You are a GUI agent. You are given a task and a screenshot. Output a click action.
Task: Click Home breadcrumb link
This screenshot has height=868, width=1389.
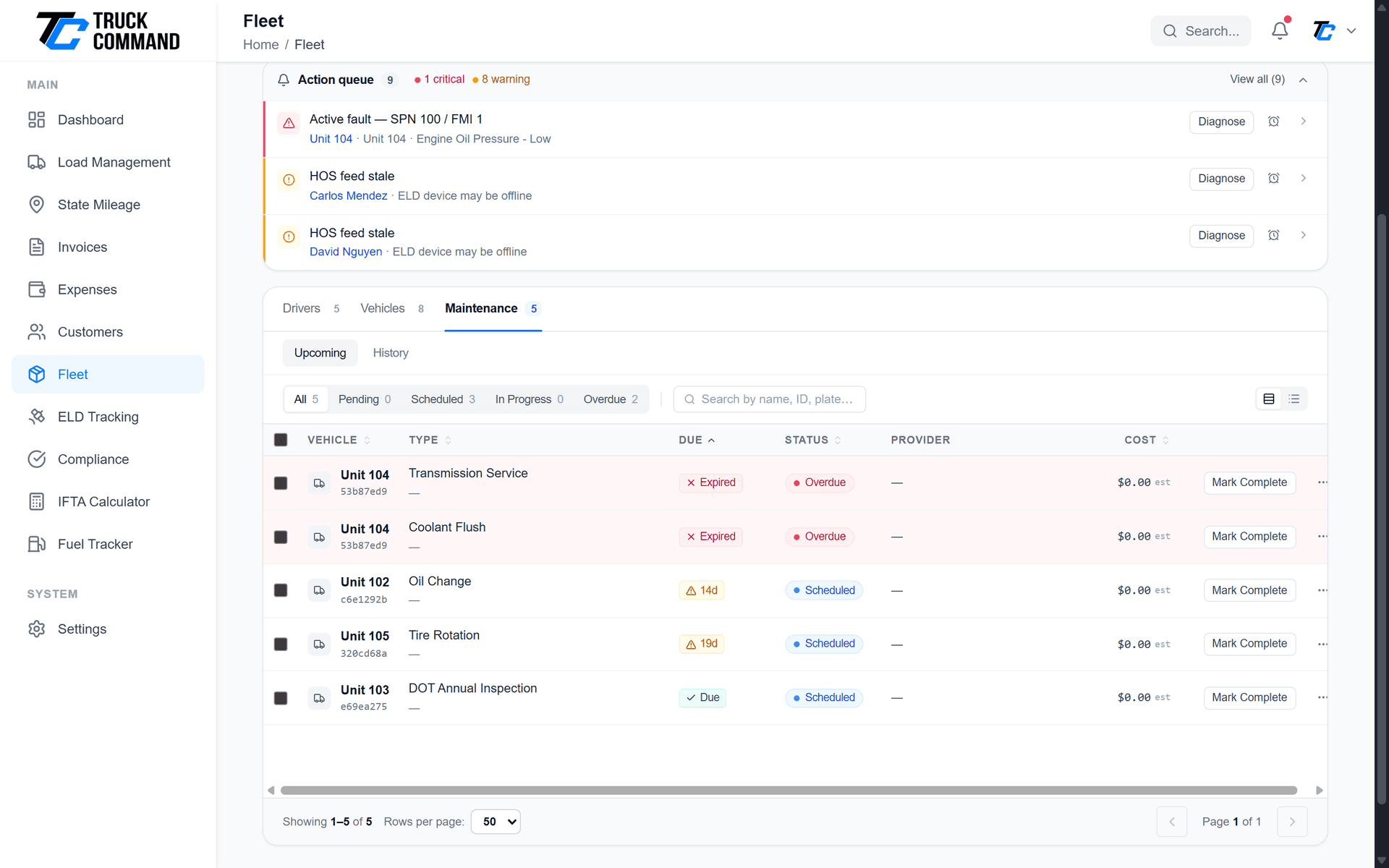[x=260, y=45]
